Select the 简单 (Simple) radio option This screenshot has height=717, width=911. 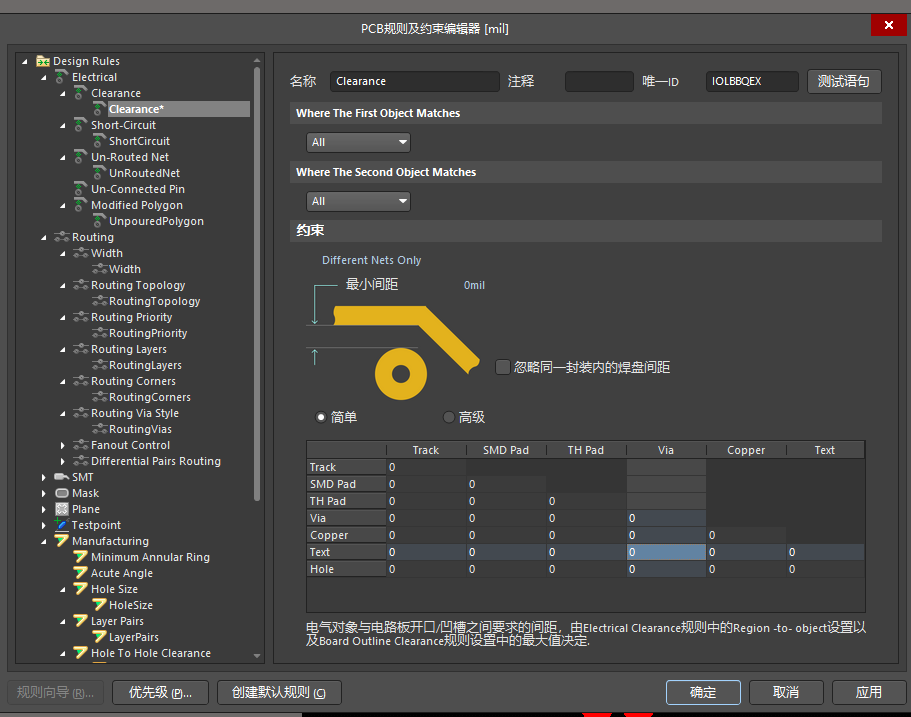tap(321, 417)
